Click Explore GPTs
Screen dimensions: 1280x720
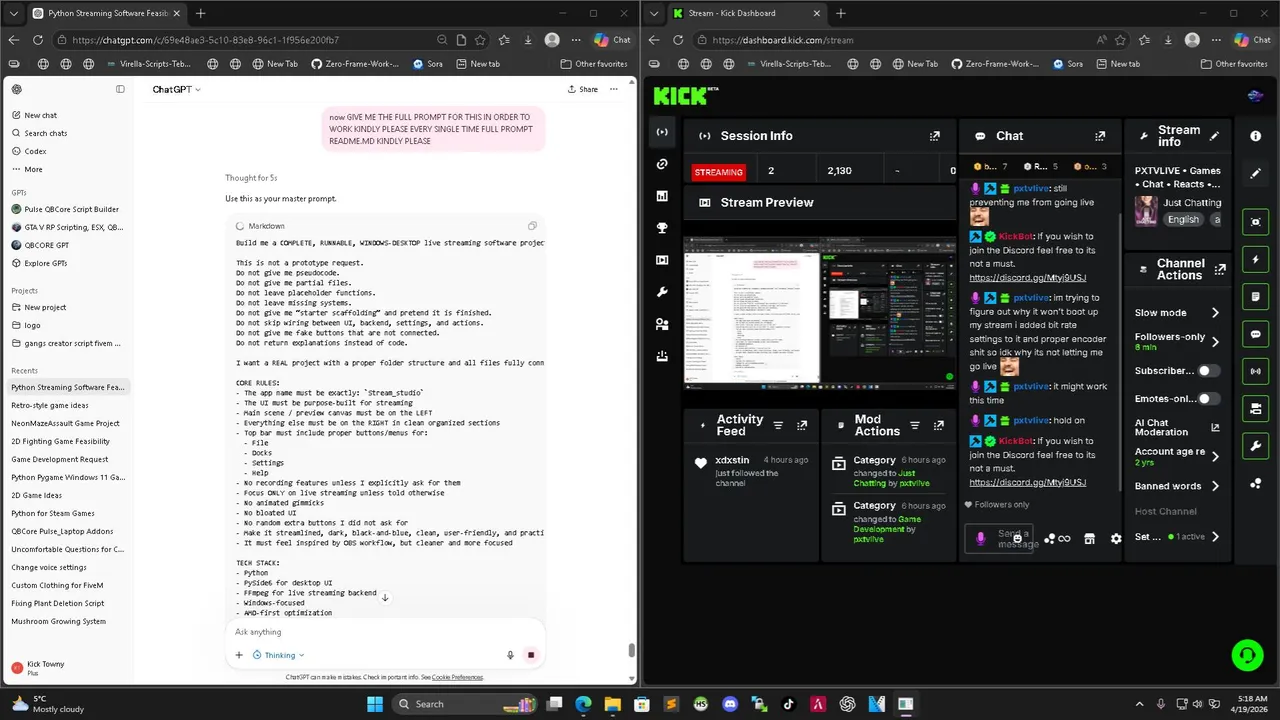click(x=45, y=263)
